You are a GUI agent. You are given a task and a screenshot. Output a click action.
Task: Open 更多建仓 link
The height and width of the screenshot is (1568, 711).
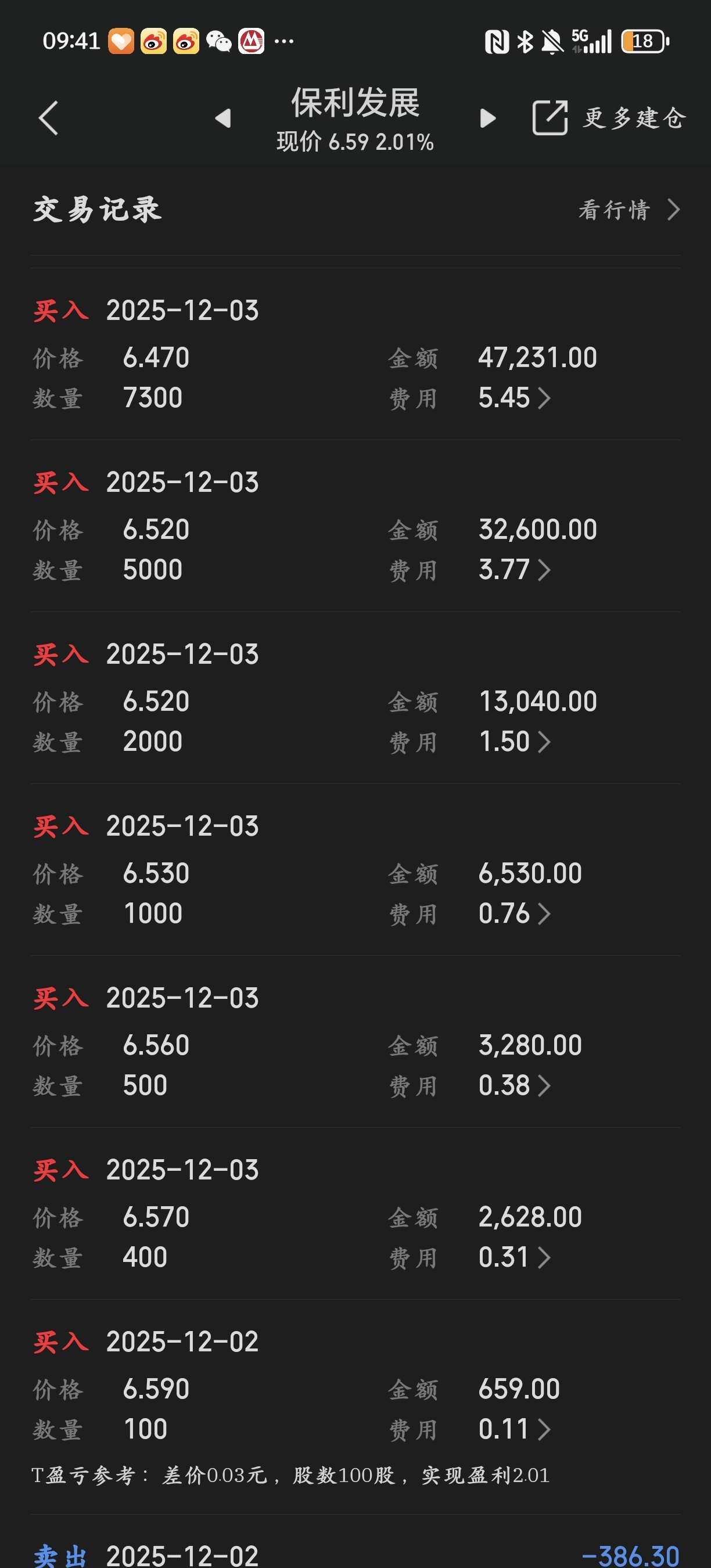634,118
